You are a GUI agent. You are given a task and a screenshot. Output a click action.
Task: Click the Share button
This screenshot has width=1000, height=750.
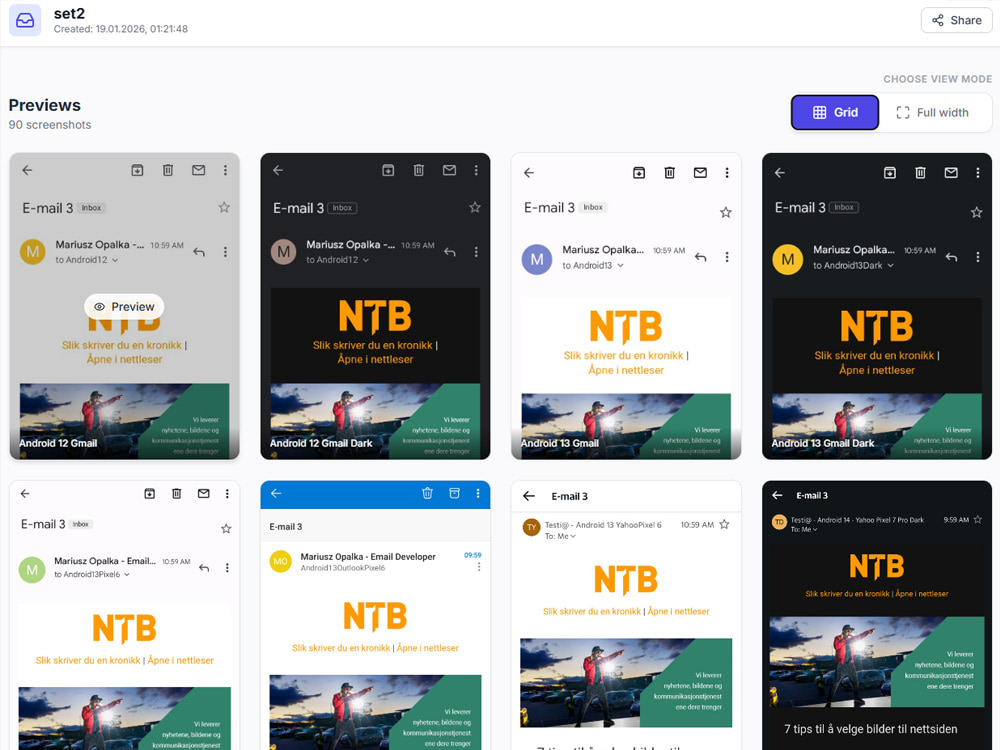[956, 20]
